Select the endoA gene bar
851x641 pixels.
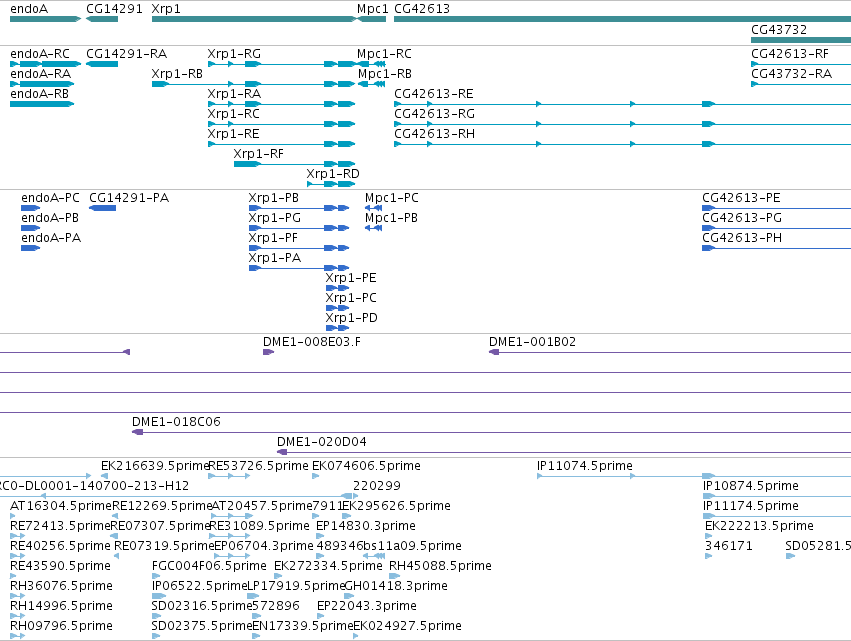click(46, 19)
